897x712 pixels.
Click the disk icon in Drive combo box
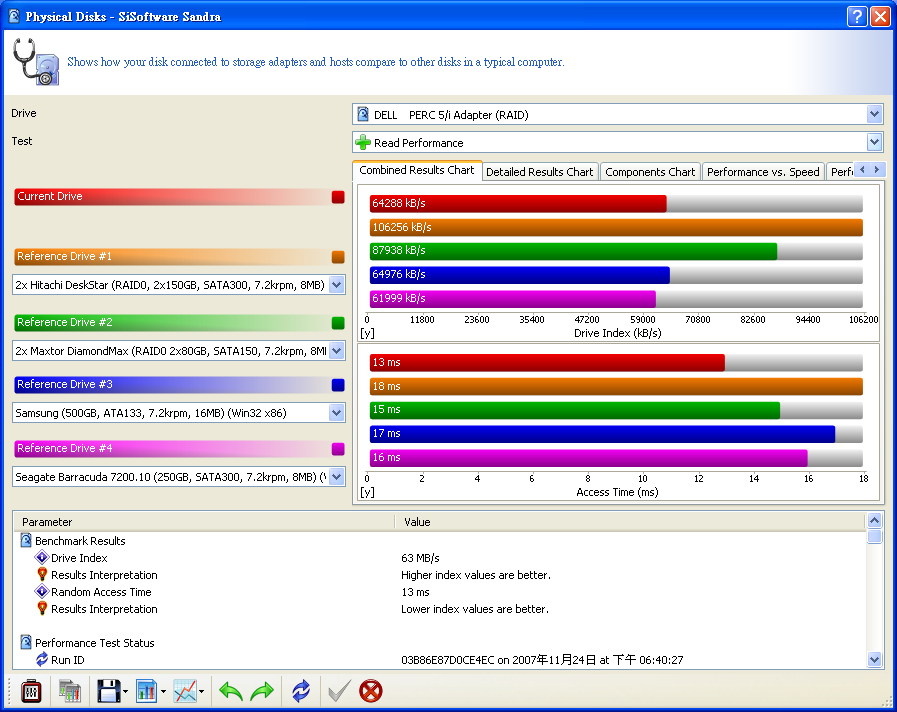pos(363,114)
